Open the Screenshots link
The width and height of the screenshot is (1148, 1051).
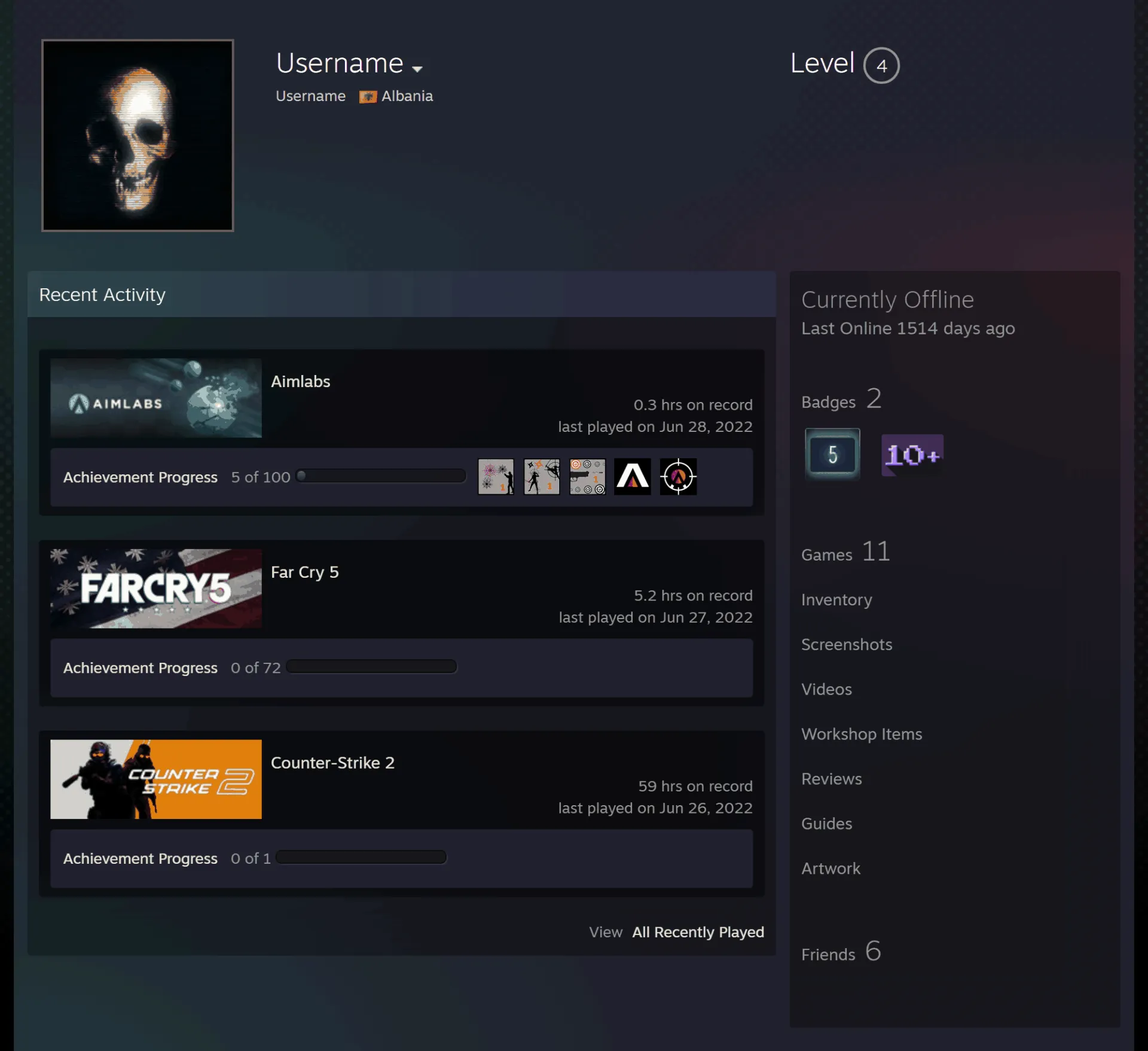tap(847, 644)
